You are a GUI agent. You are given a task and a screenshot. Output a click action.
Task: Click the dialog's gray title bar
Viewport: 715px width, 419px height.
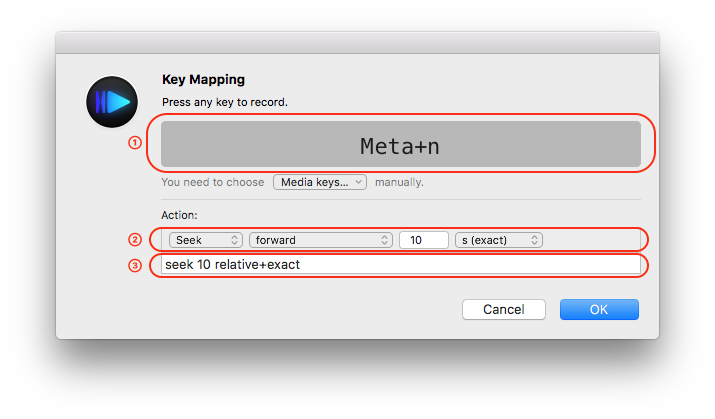tap(358, 43)
